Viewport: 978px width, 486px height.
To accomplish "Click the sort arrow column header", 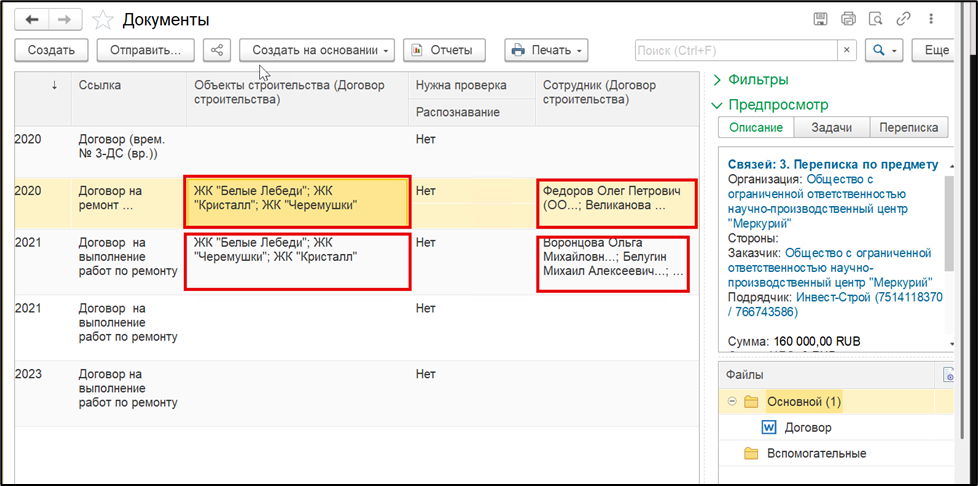I will (43, 99).
